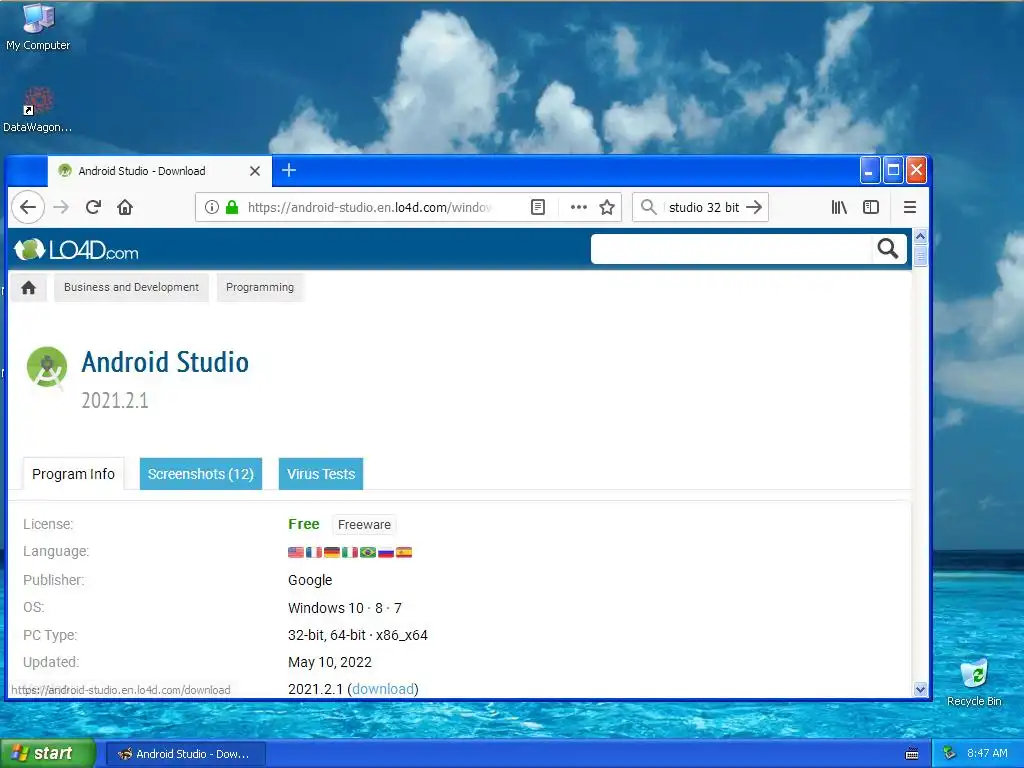1024x768 pixels.
Task: Click the 'studio 32 bit' search field
Action: click(x=703, y=208)
